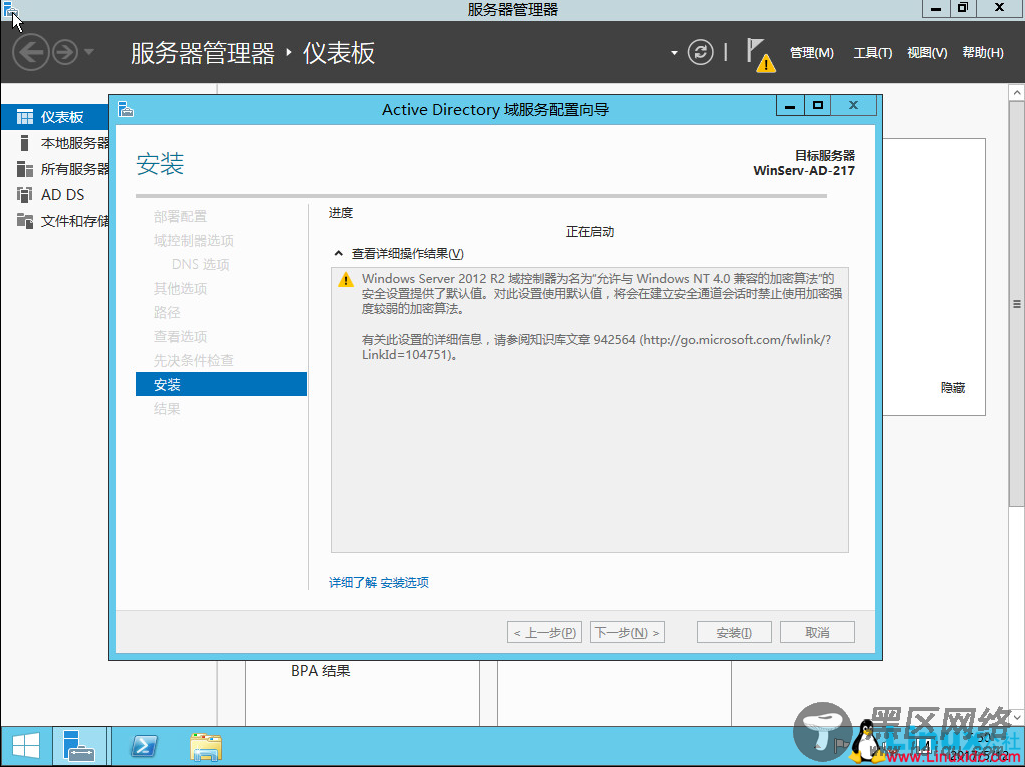Viewport: 1025px width, 767px height.
Task: Select 先决条件检查 wizard step
Action: pyautogui.click(x=193, y=360)
